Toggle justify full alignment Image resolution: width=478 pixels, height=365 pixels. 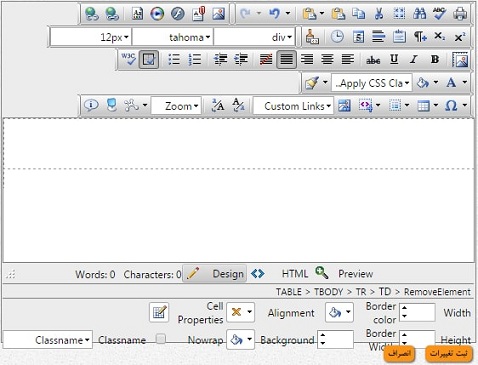tap(286, 60)
